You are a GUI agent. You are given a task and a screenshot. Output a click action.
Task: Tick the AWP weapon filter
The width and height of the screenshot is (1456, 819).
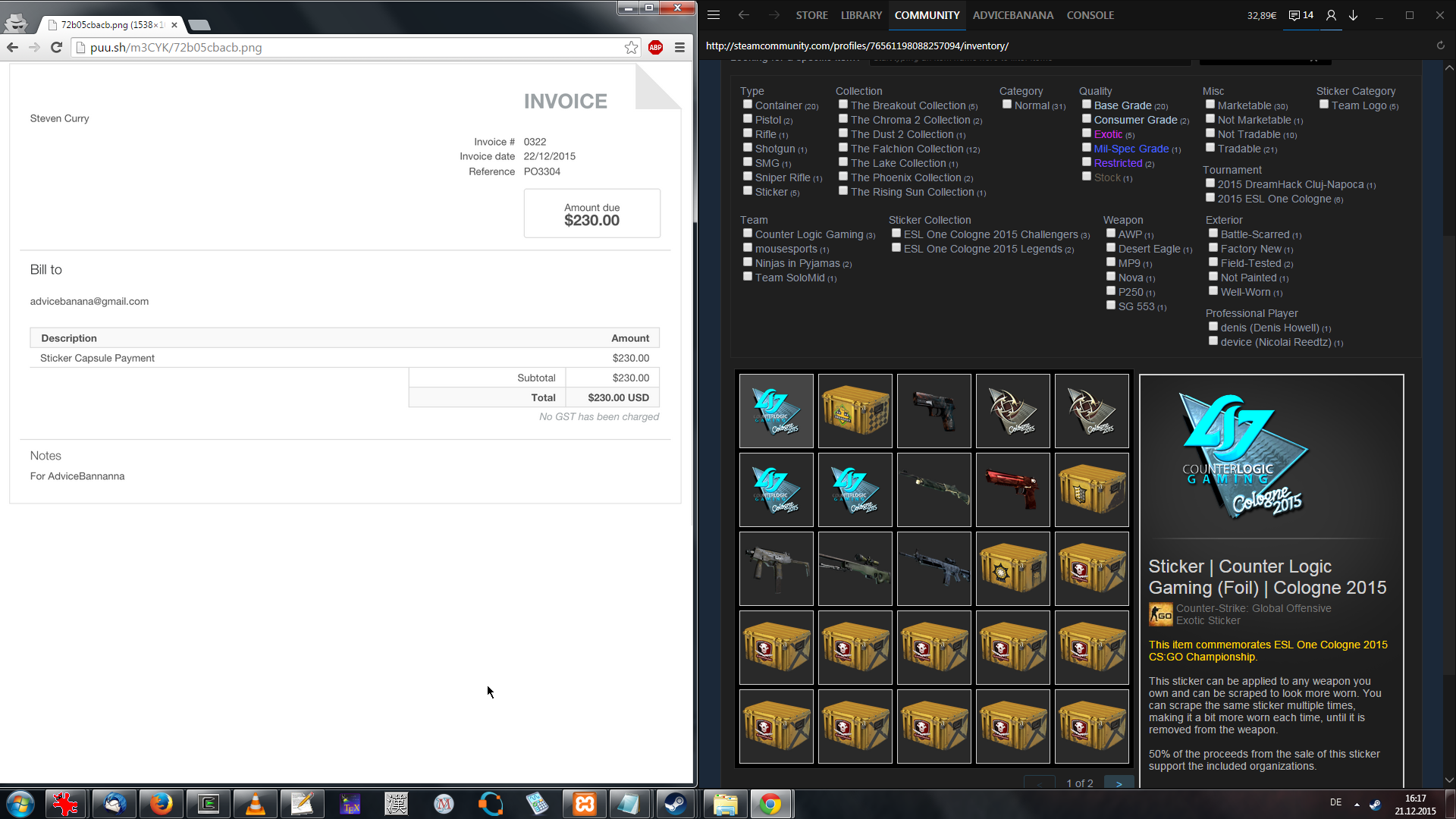(1111, 234)
